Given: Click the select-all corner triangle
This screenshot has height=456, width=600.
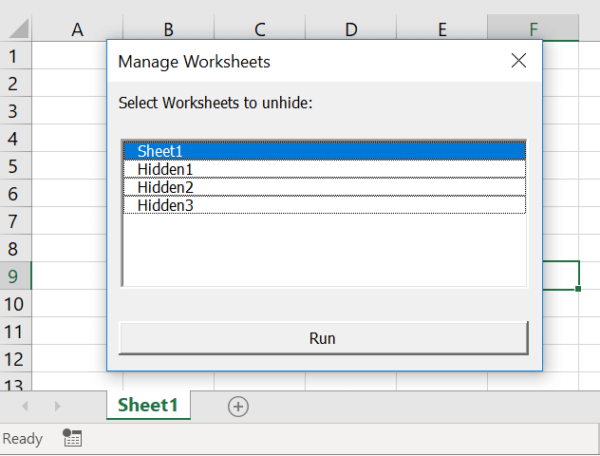Looking at the screenshot, I should [18, 29].
